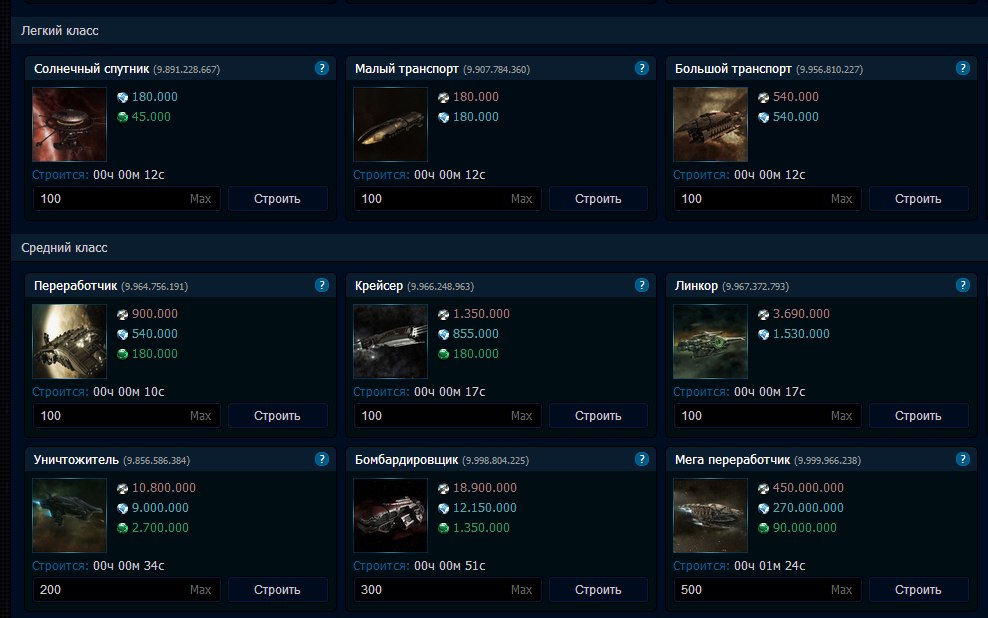Open help icon for Линкор
The width and height of the screenshot is (988, 618).
(x=962, y=285)
